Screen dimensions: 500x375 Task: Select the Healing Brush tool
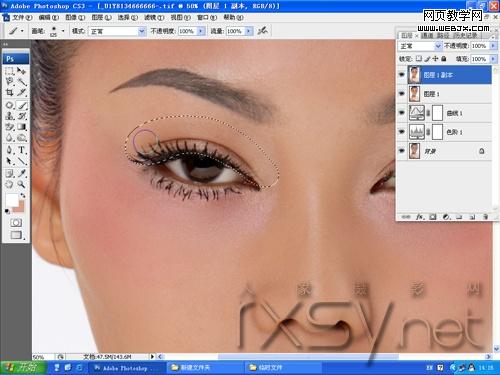click(9, 105)
